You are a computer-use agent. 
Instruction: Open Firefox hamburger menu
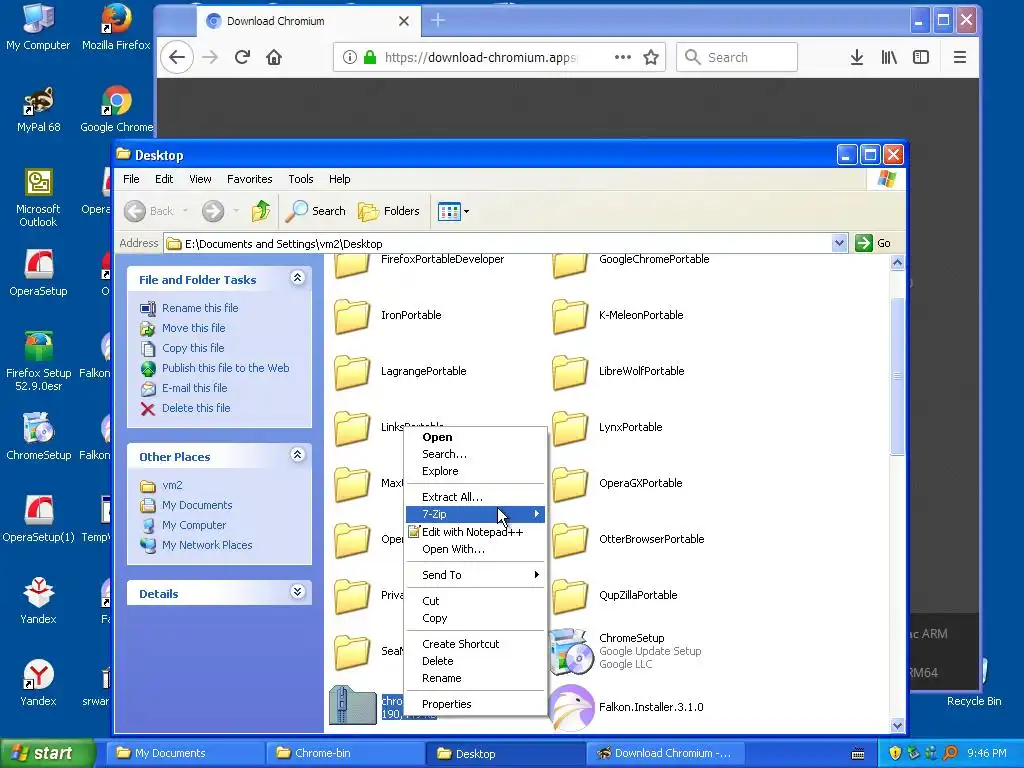click(x=959, y=57)
